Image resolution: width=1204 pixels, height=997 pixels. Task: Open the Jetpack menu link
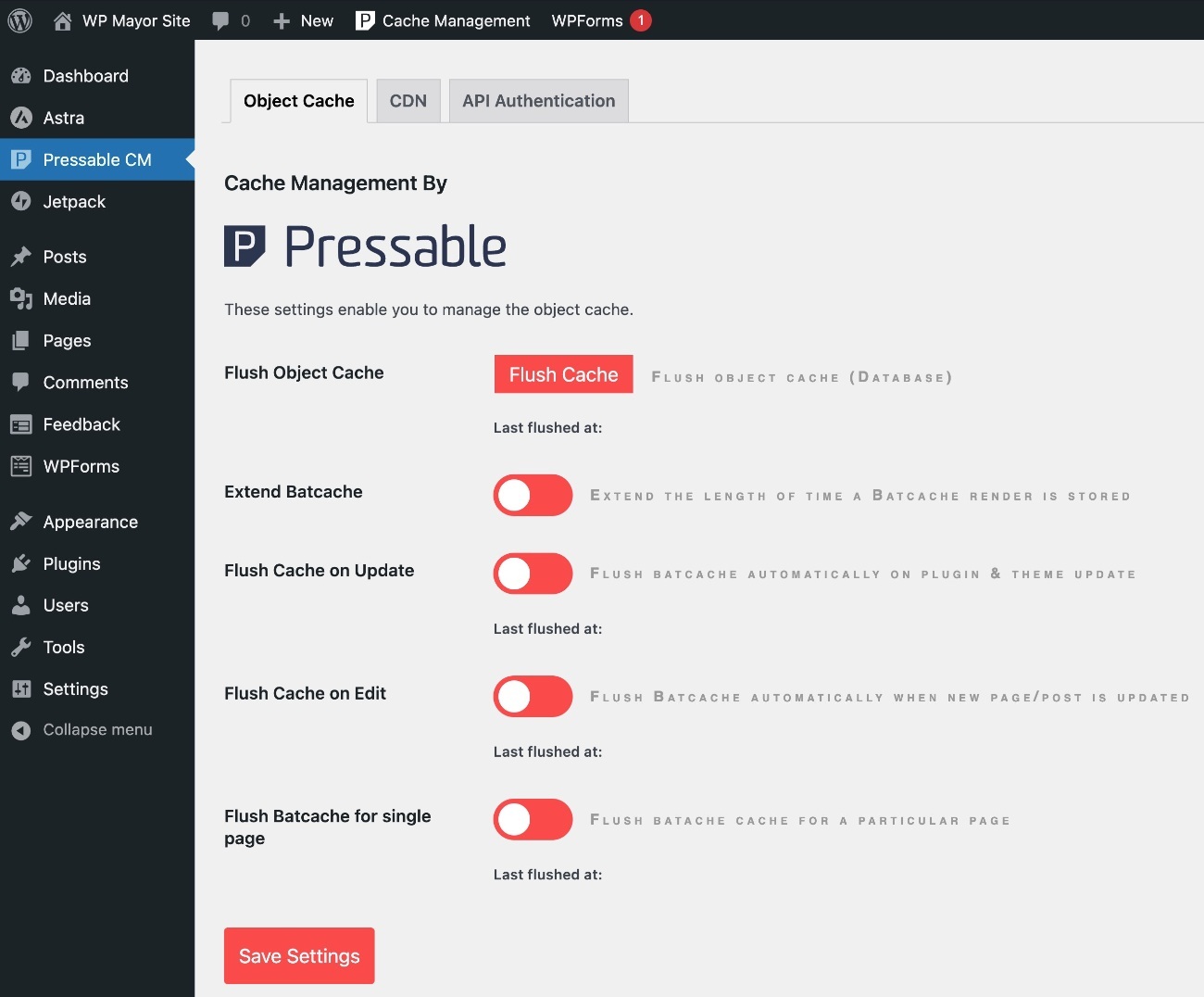74,201
